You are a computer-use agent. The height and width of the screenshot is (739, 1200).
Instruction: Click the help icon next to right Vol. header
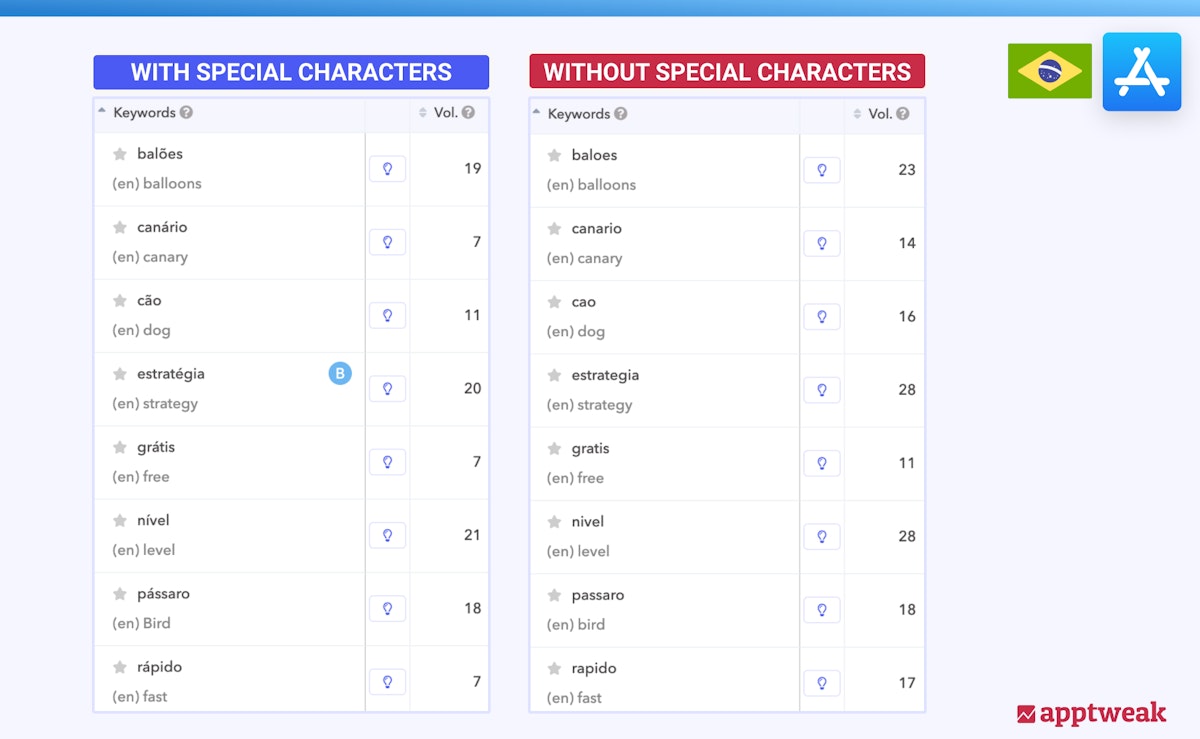tap(903, 114)
